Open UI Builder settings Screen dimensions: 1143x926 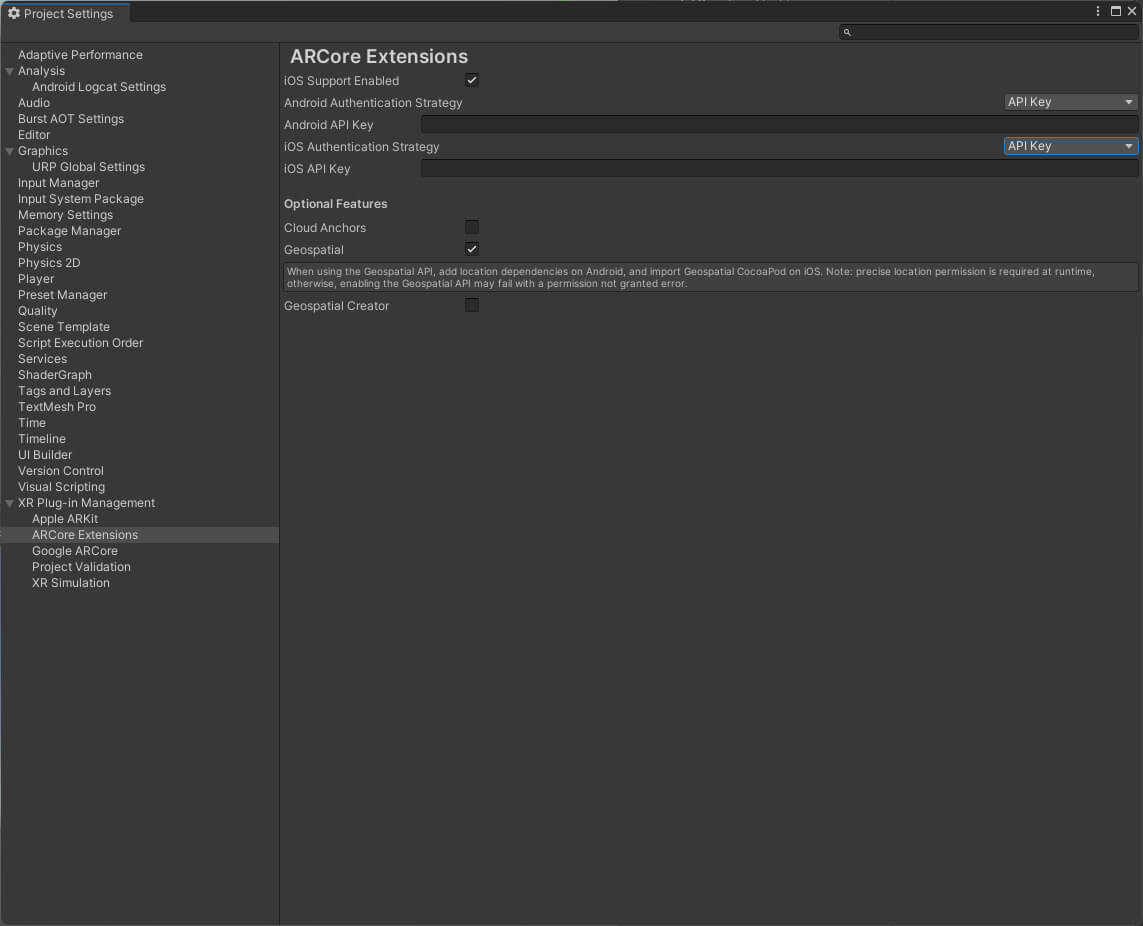pyautogui.click(x=45, y=456)
